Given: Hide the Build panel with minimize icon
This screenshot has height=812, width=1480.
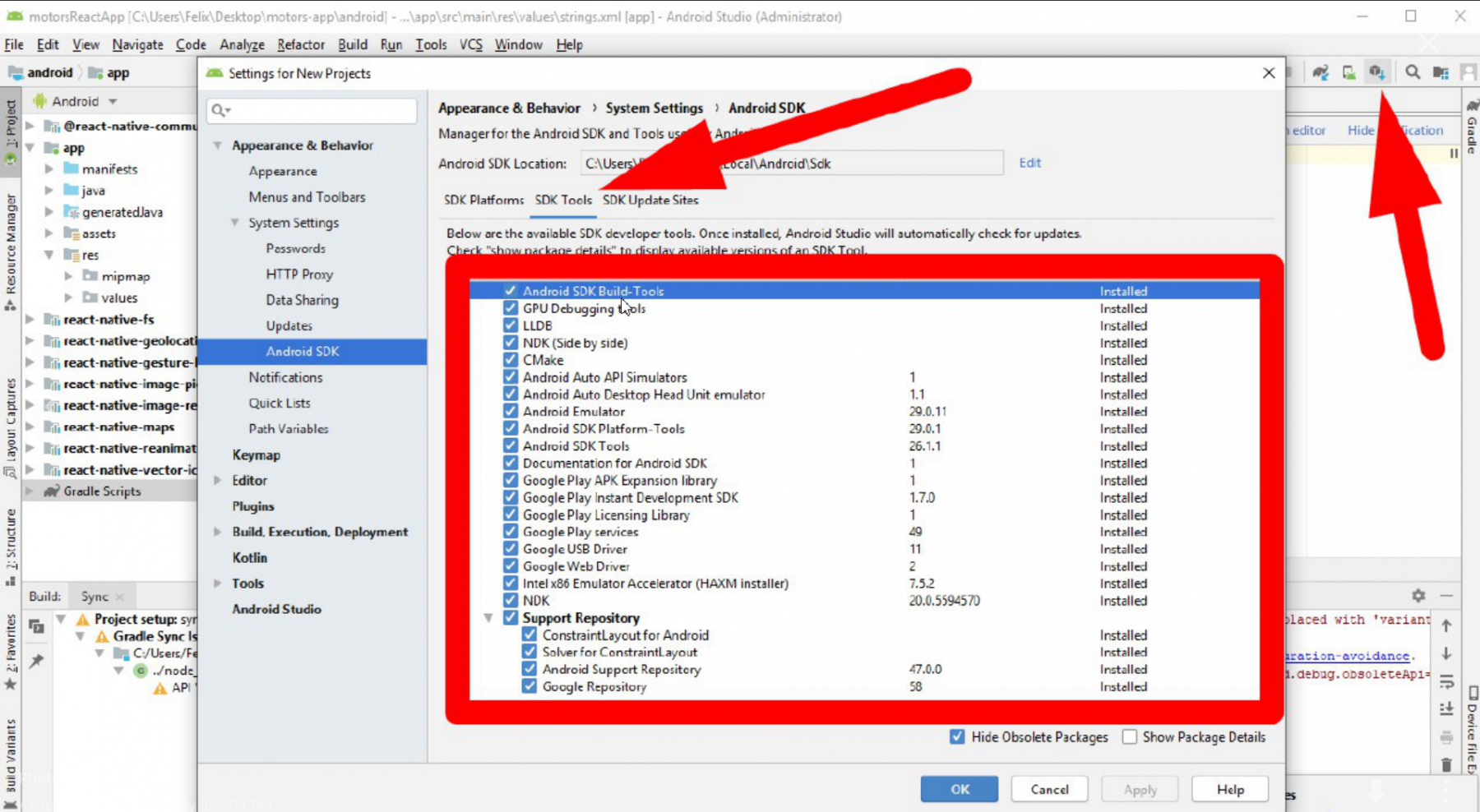Looking at the screenshot, I should point(1447,595).
